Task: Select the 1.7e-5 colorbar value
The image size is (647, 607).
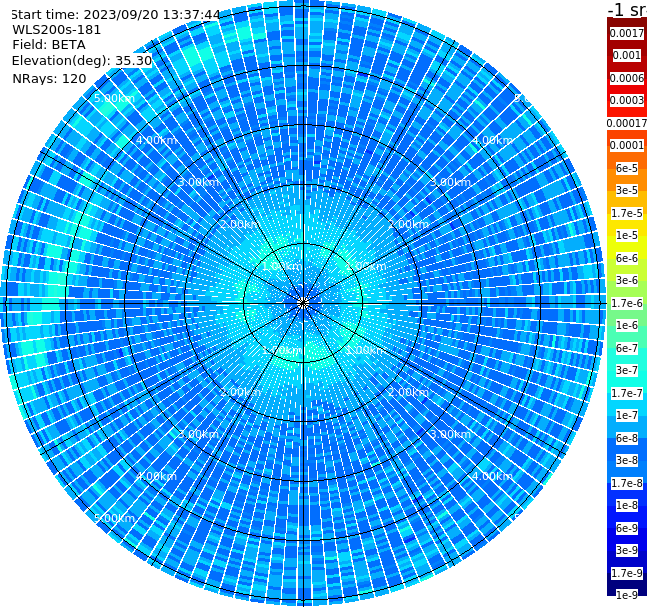Action: click(x=627, y=213)
